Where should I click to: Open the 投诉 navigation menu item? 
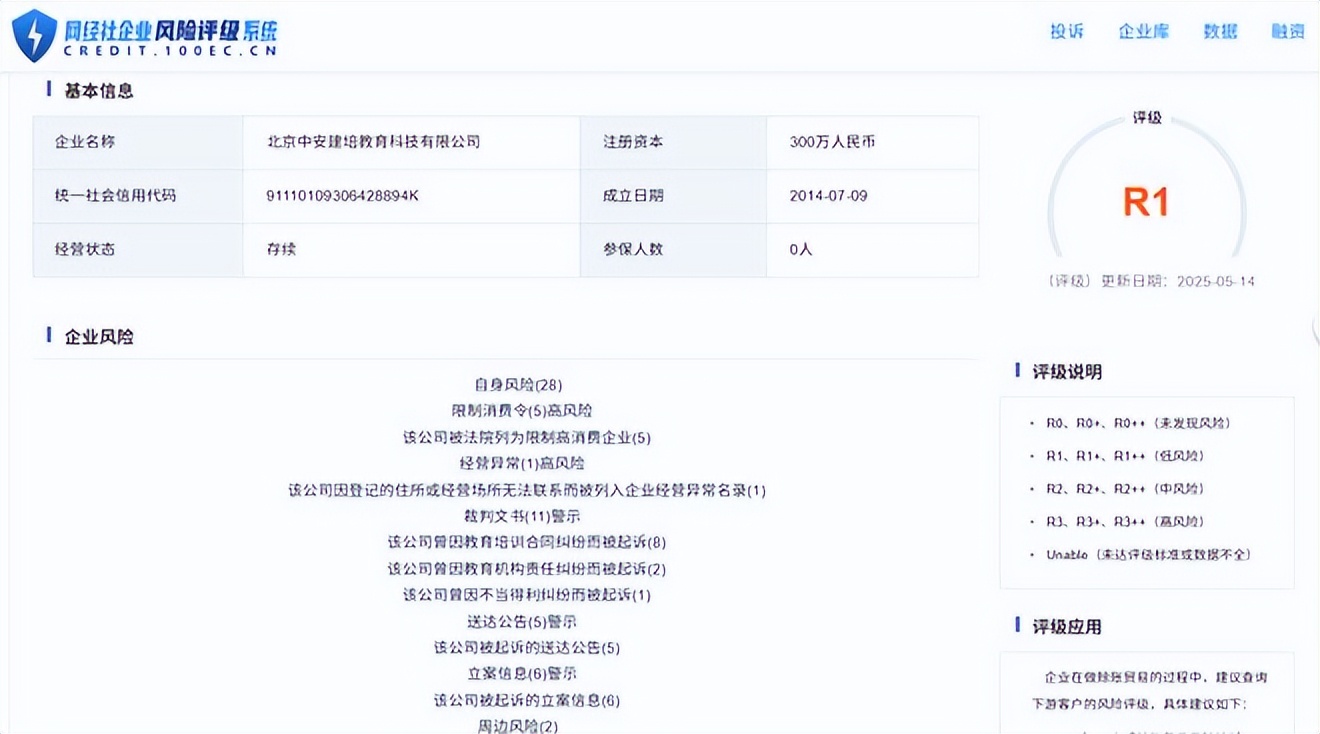click(1066, 31)
